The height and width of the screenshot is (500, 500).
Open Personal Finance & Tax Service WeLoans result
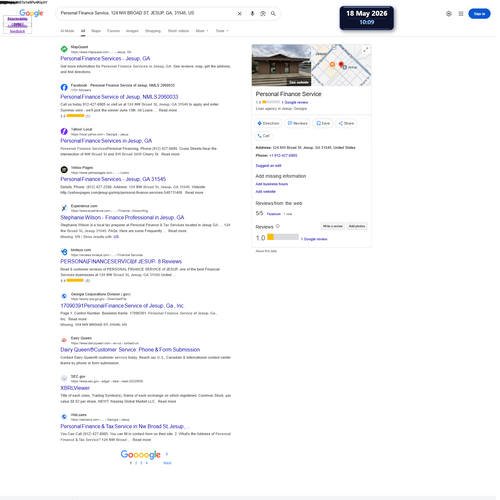125,426
